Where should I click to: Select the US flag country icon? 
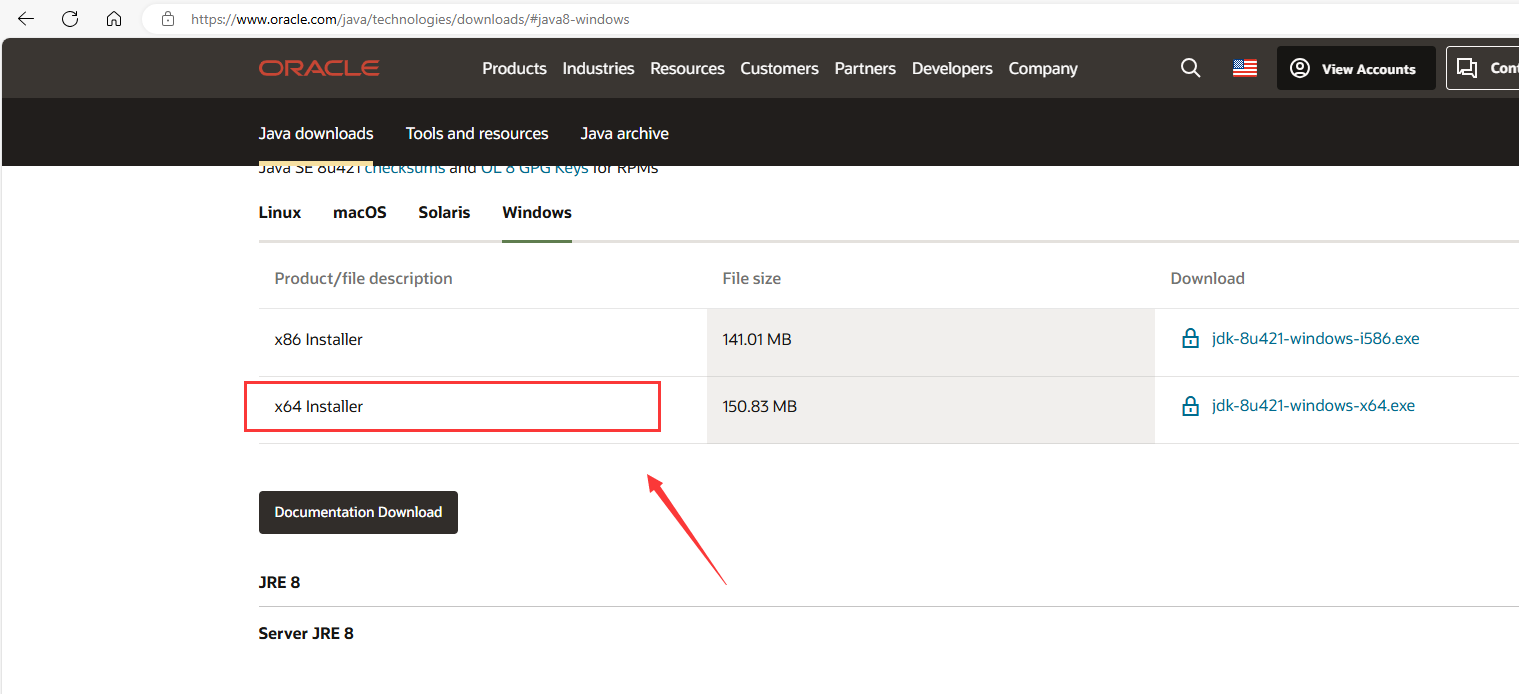[1245, 68]
